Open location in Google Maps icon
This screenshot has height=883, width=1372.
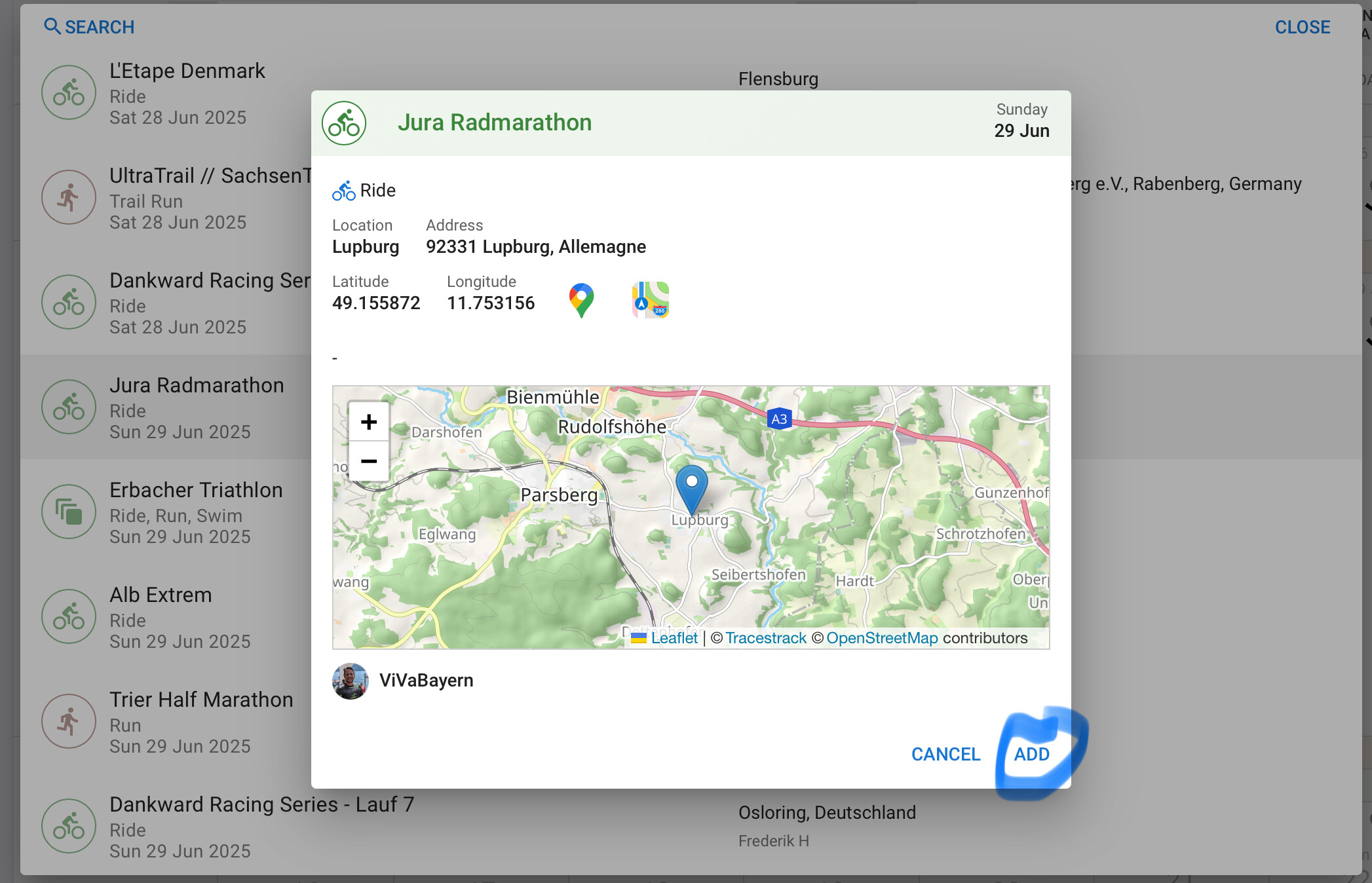point(581,301)
